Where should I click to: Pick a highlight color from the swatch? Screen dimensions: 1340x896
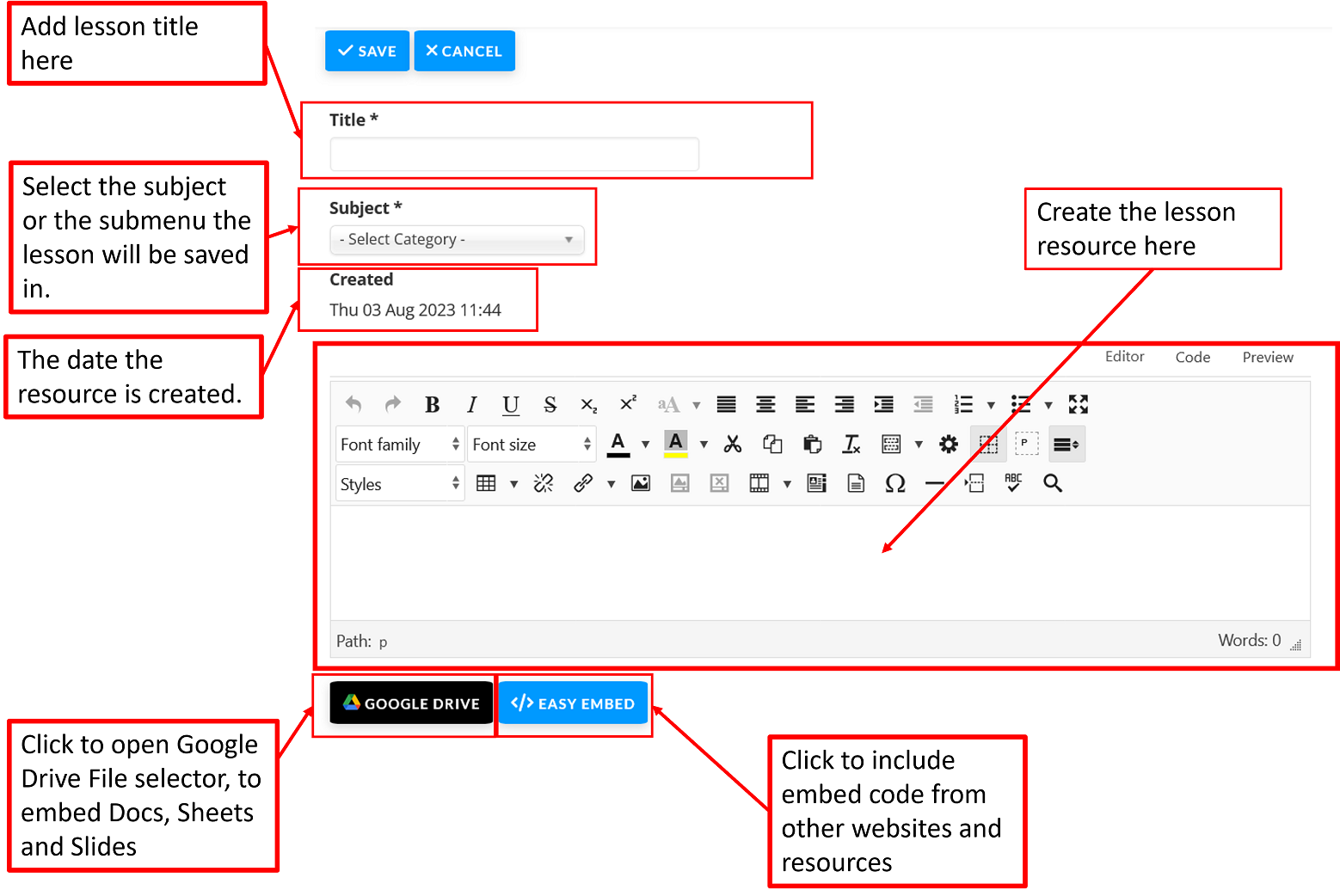(x=676, y=444)
